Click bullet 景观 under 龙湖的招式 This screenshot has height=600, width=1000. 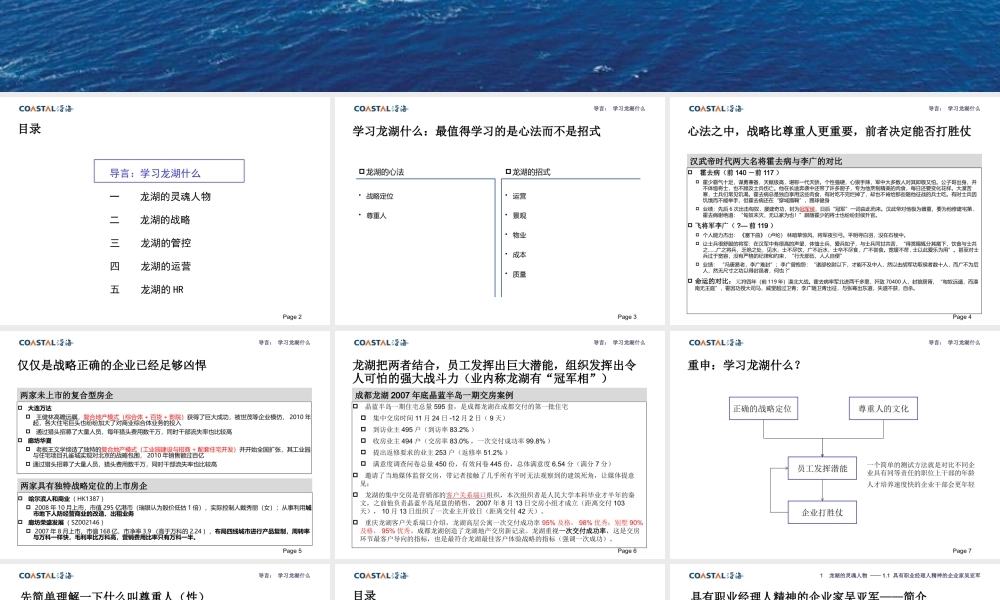click(x=519, y=216)
